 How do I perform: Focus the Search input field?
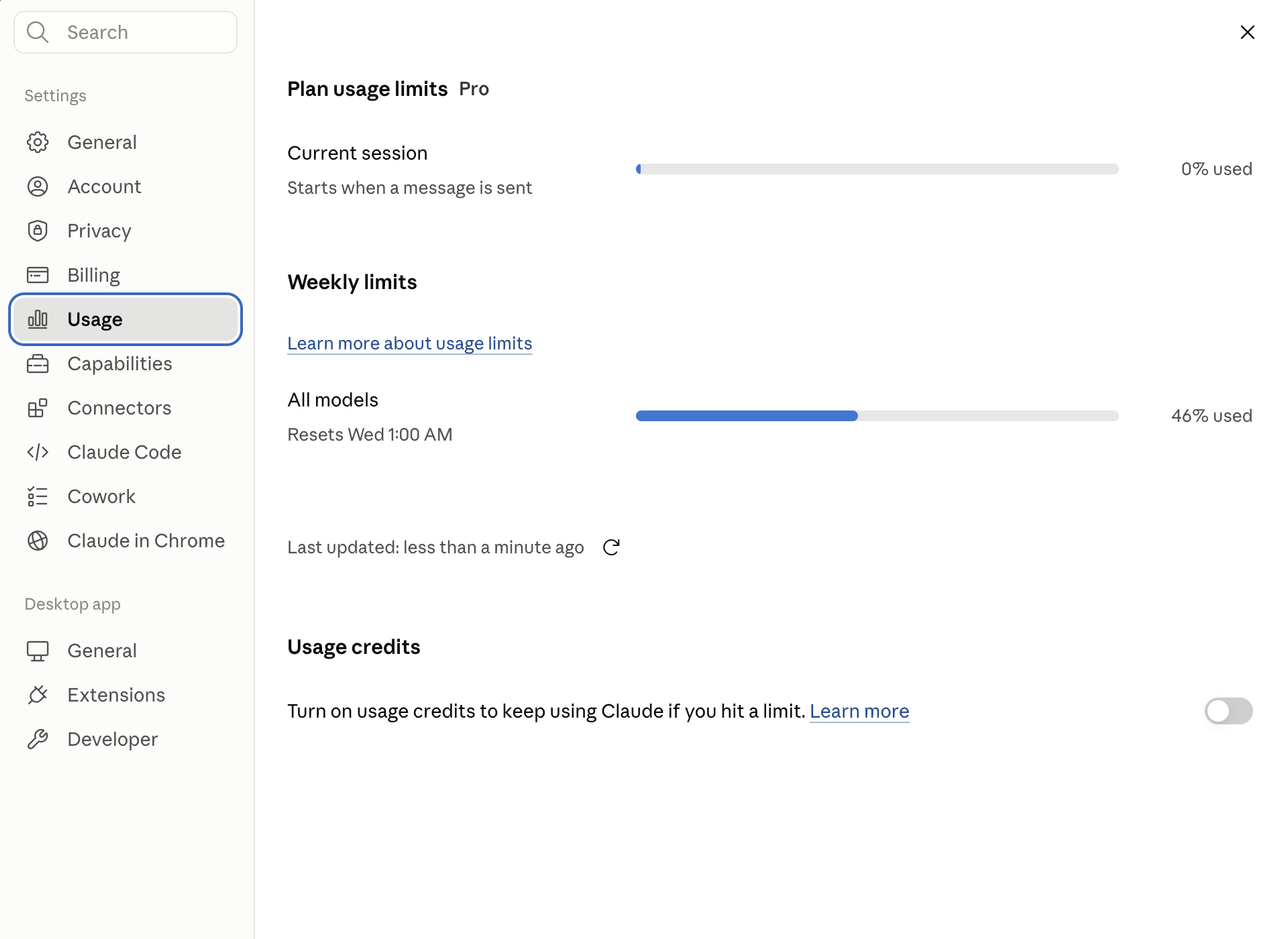click(126, 32)
